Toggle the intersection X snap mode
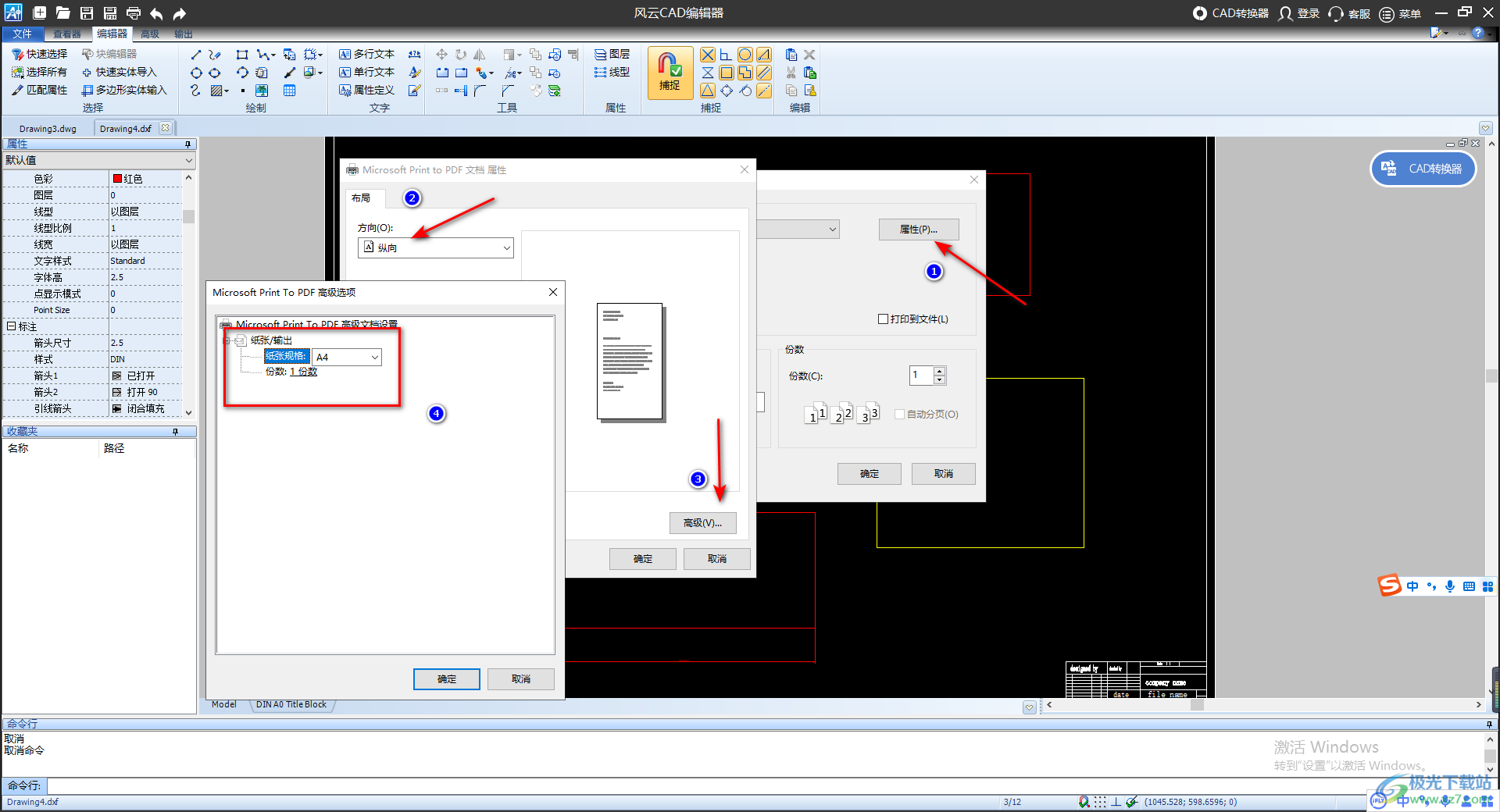Viewport: 1500px width, 812px height. [x=708, y=55]
